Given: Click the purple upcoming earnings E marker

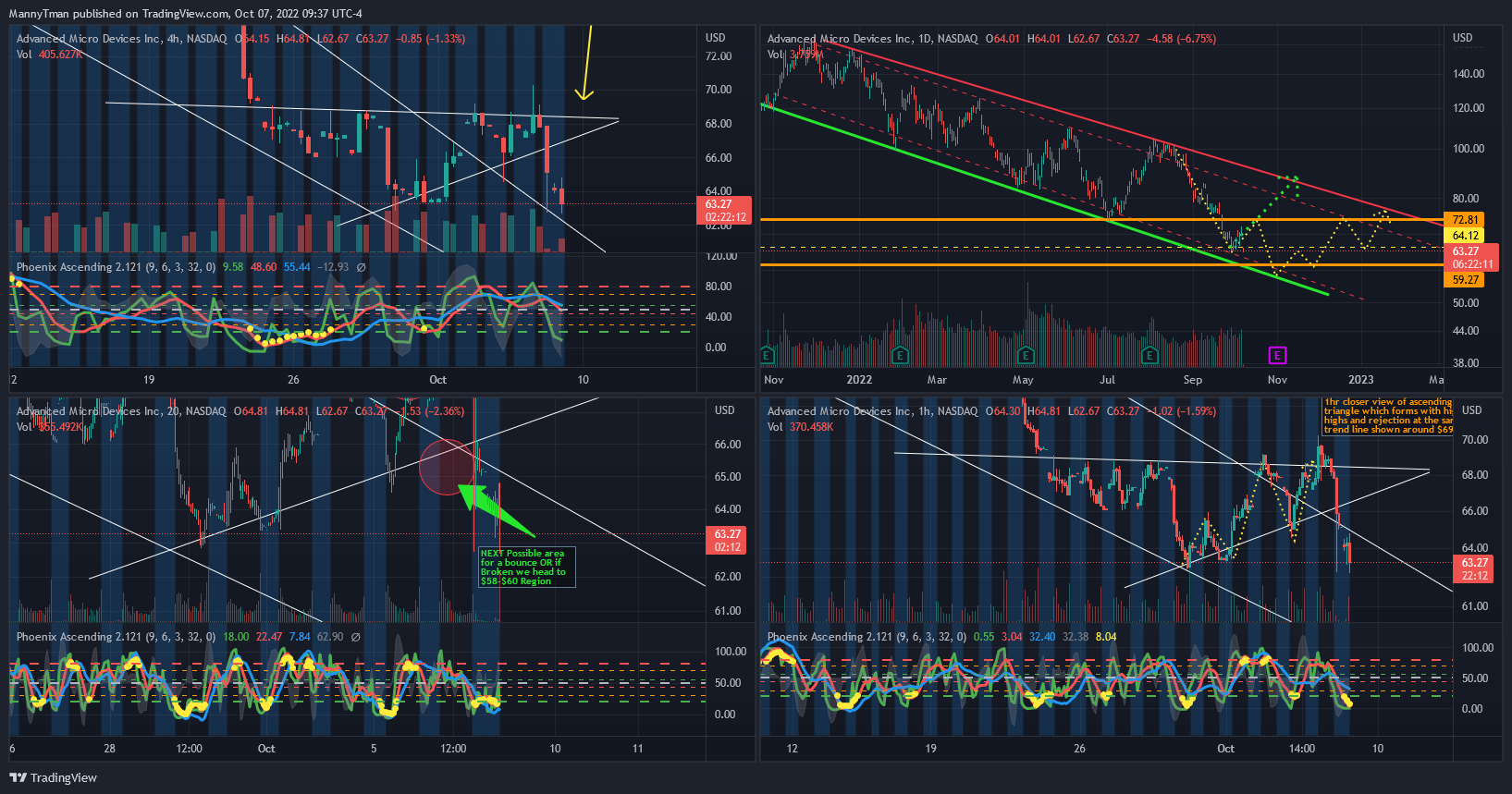Looking at the screenshot, I should coord(1277,355).
